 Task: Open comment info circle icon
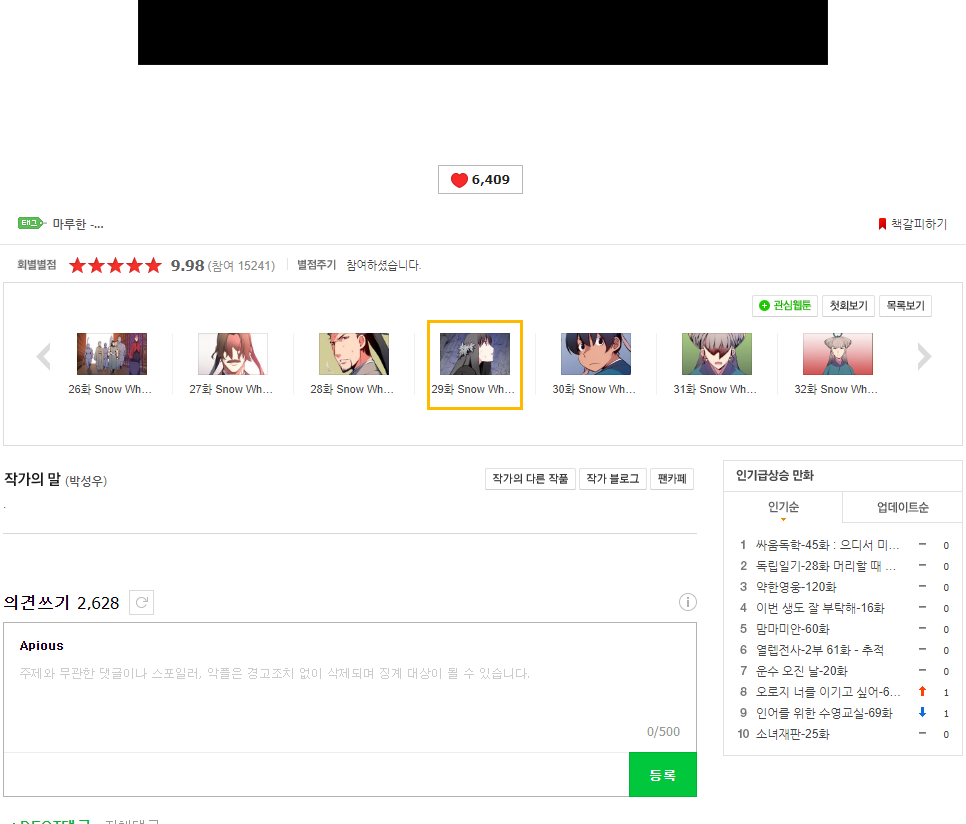(688, 602)
